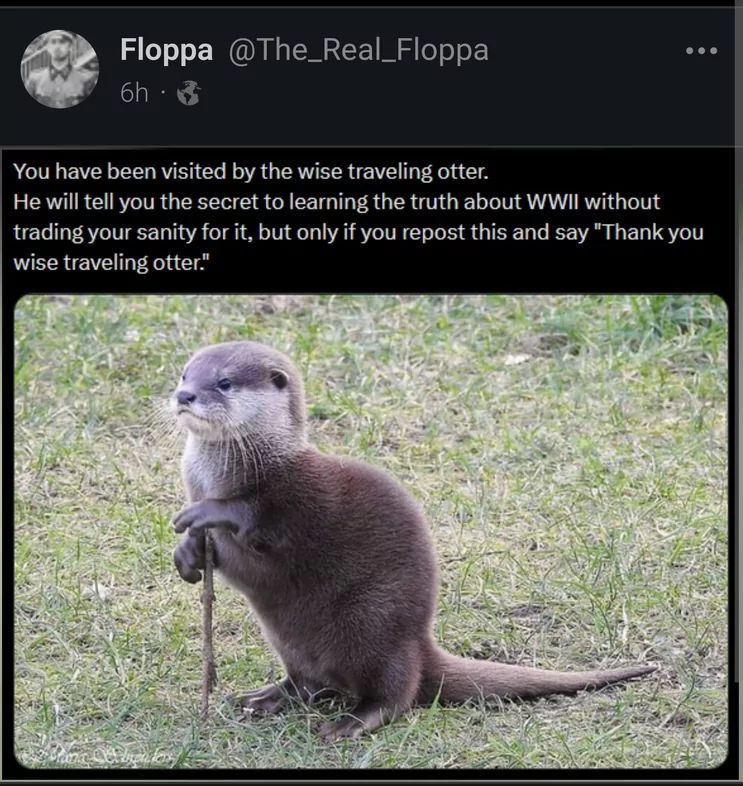Click the otter's ear in the photo
This screenshot has height=786, width=743.
coord(279,378)
